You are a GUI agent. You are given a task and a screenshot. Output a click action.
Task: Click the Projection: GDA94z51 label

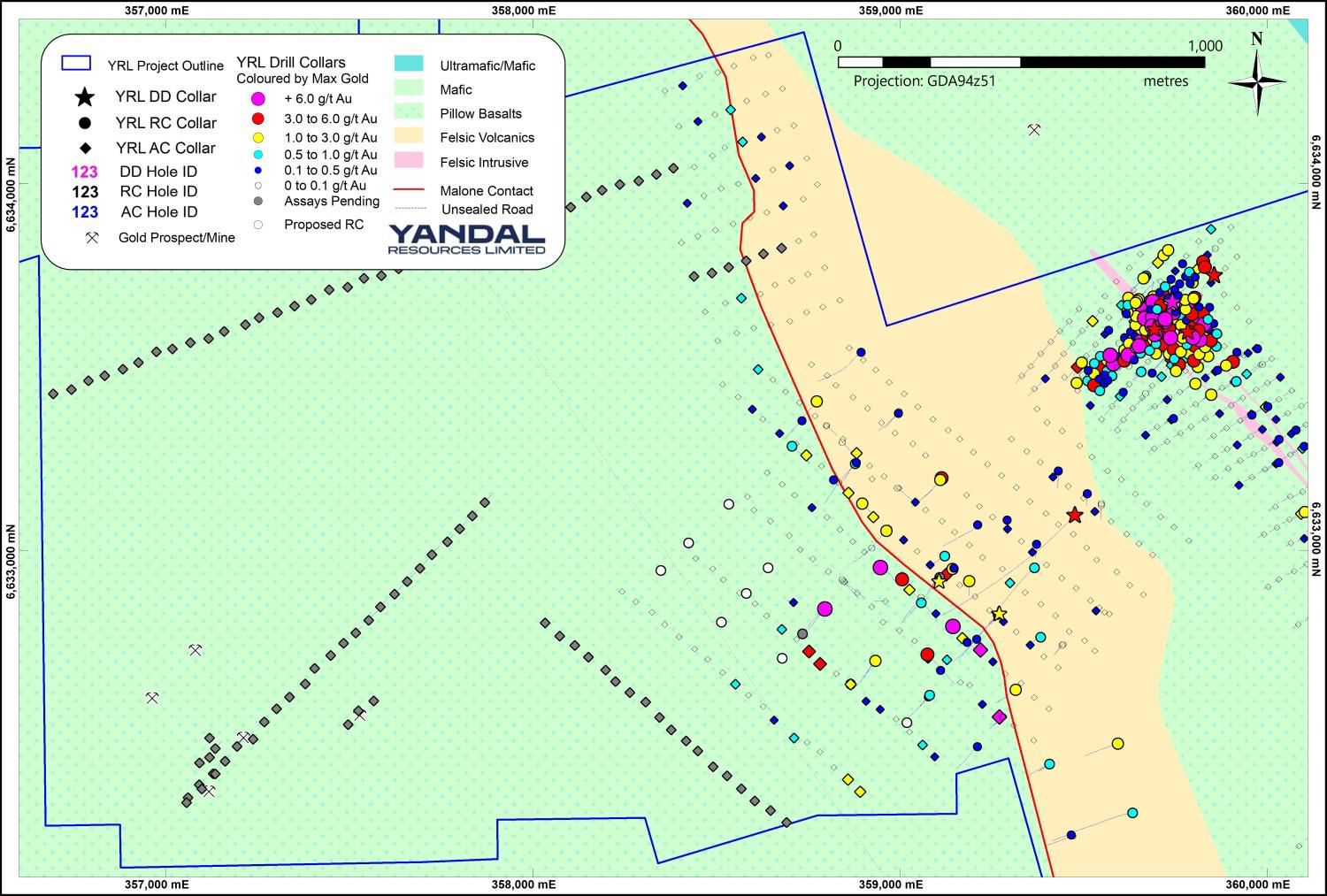click(x=924, y=81)
